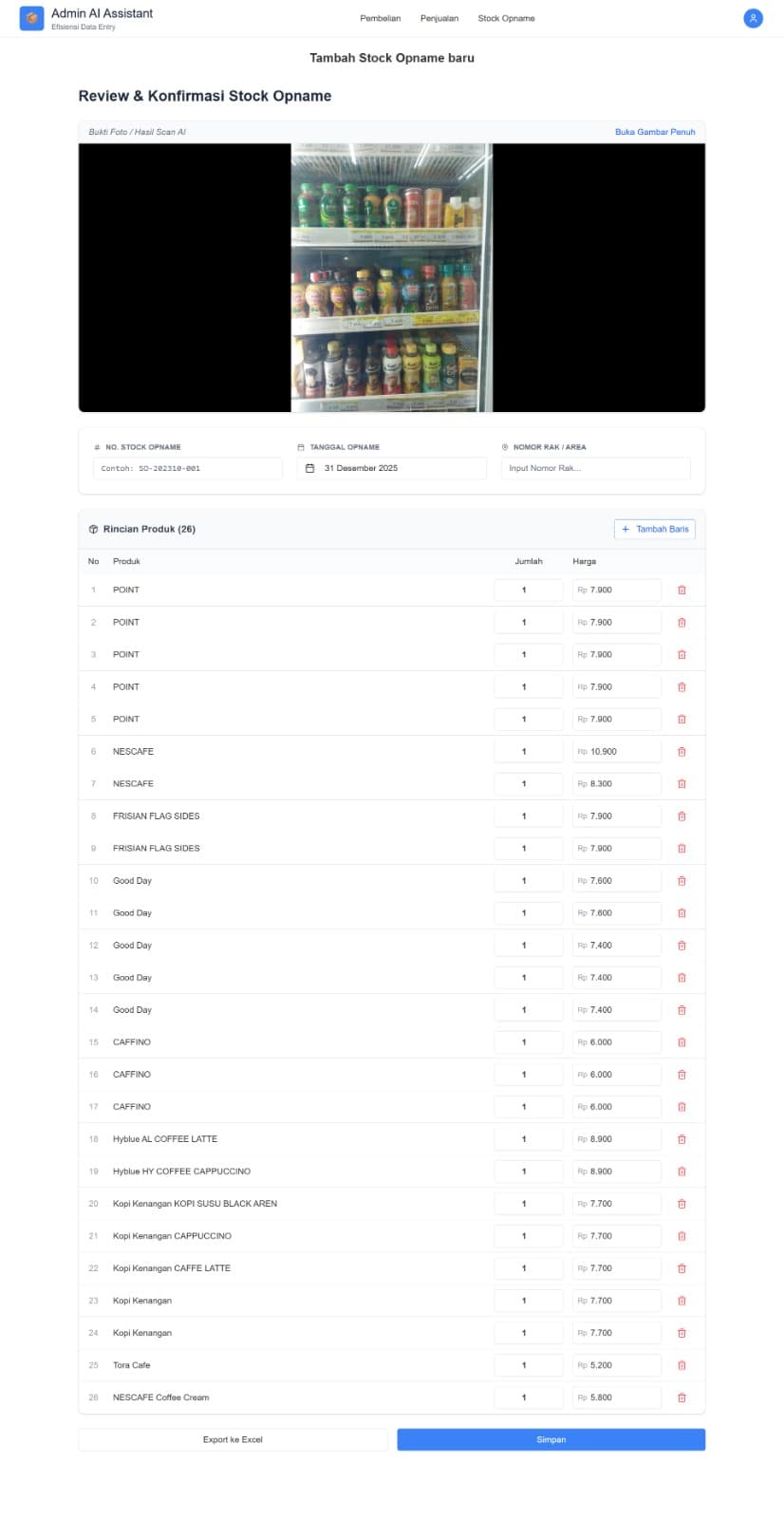784x1519 pixels.
Task: Delete row 5 POINT with trash icon
Action: pos(681,720)
